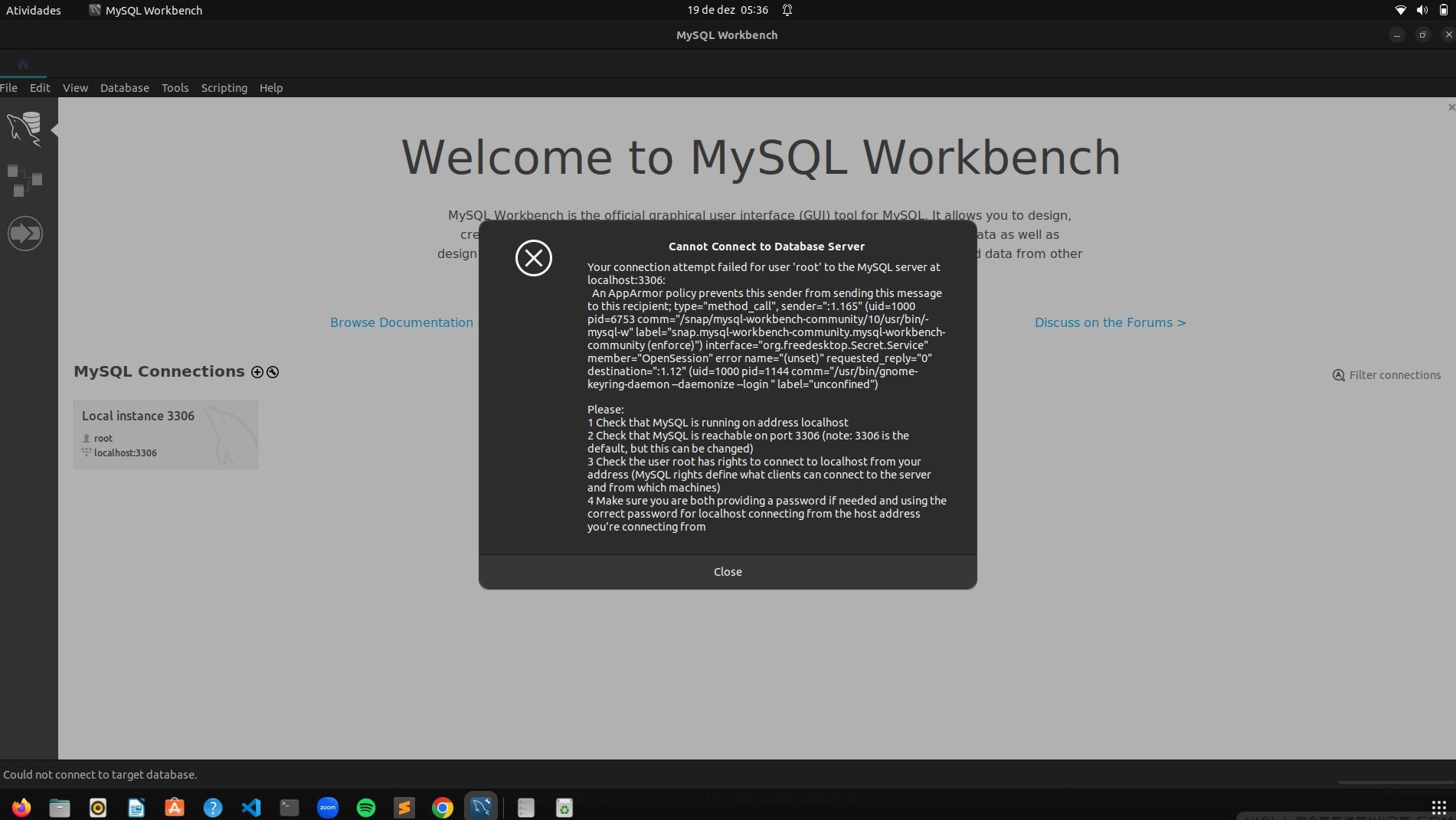Open the Wi-Fi network indicator
The image size is (1456, 820).
pos(1401,10)
